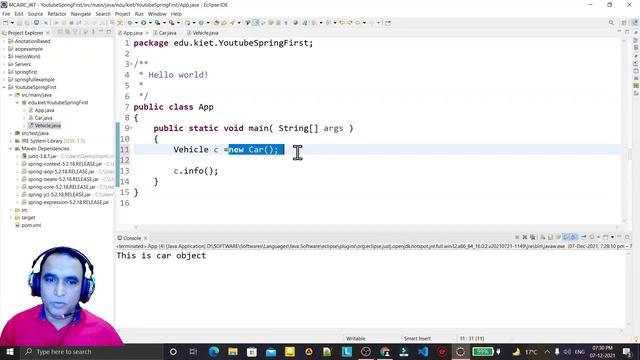Open the Navigate menu
The image size is (640, 360).
pos(81,14)
